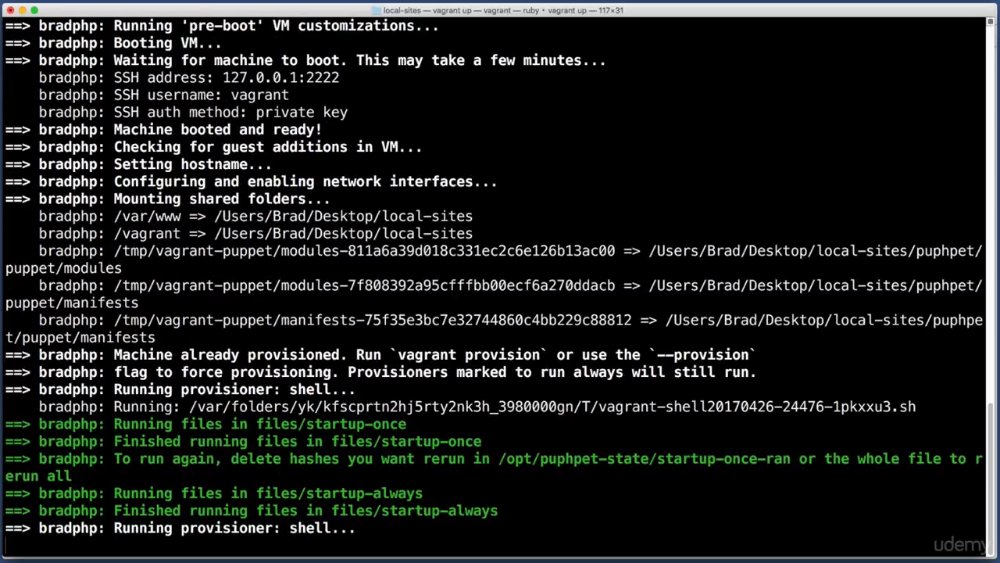Image resolution: width=1000 pixels, height=563 pixels.
Task: Click the udemy watermark logo
Action: [960, 545]
